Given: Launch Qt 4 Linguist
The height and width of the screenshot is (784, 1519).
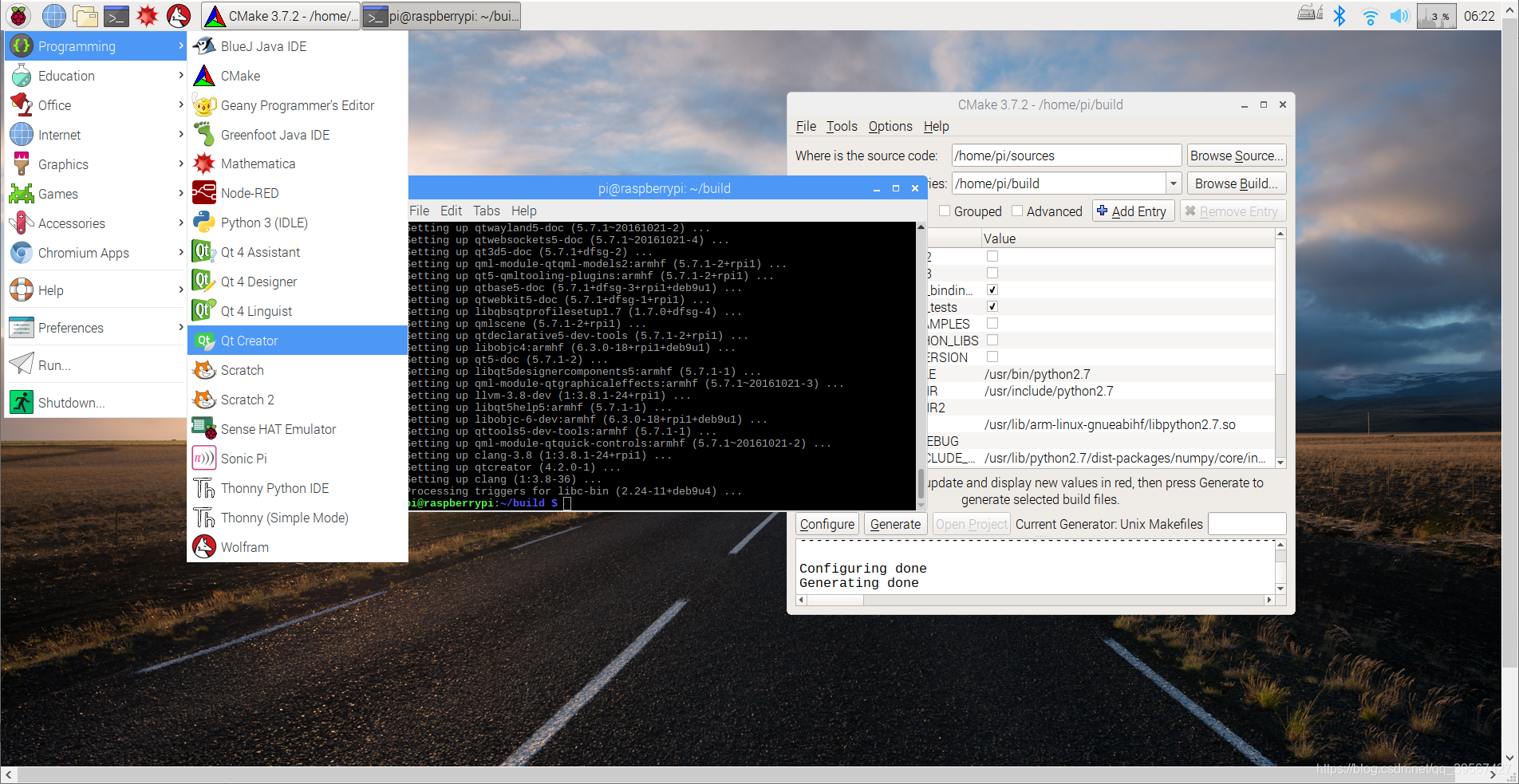Looking at the screenshot, I should click(298, 311).
